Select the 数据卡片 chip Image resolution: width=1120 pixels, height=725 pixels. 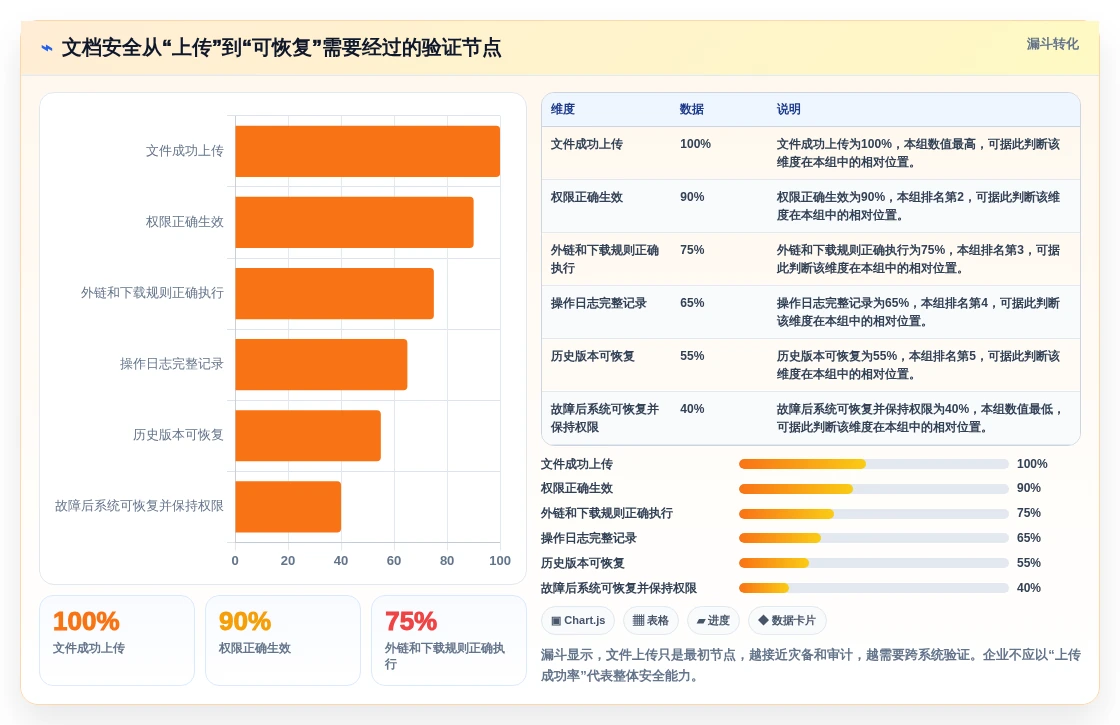(x=787, y=620)
